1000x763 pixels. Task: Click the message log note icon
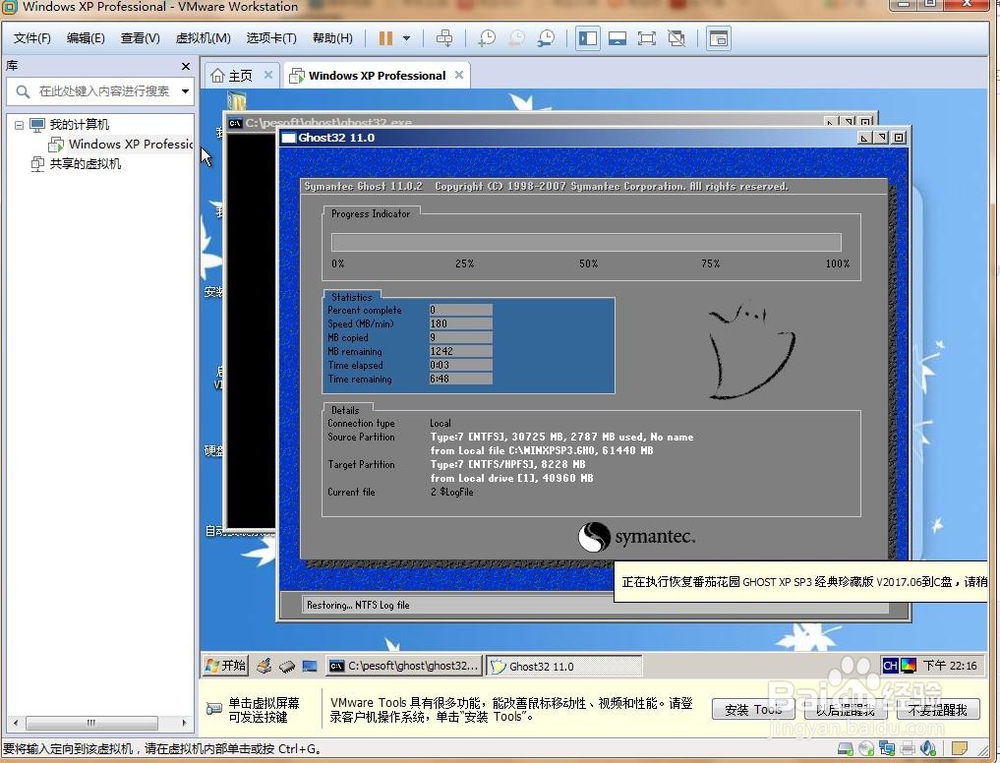[x=960, y=748]
